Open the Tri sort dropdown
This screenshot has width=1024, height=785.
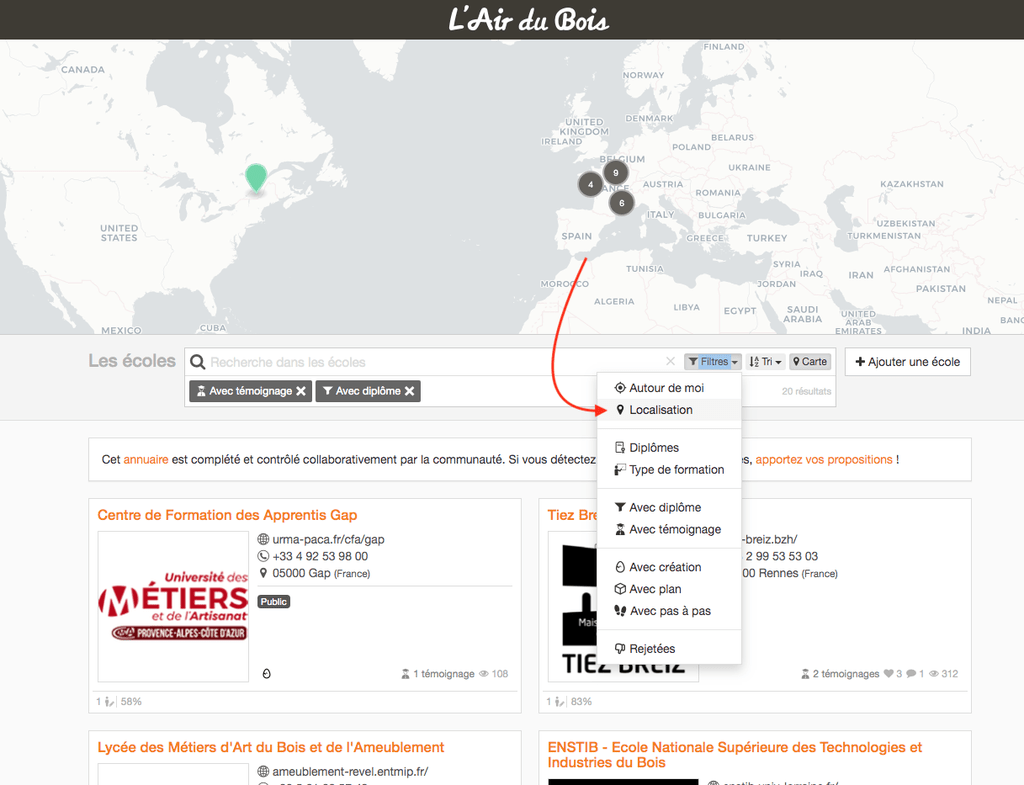765,362
